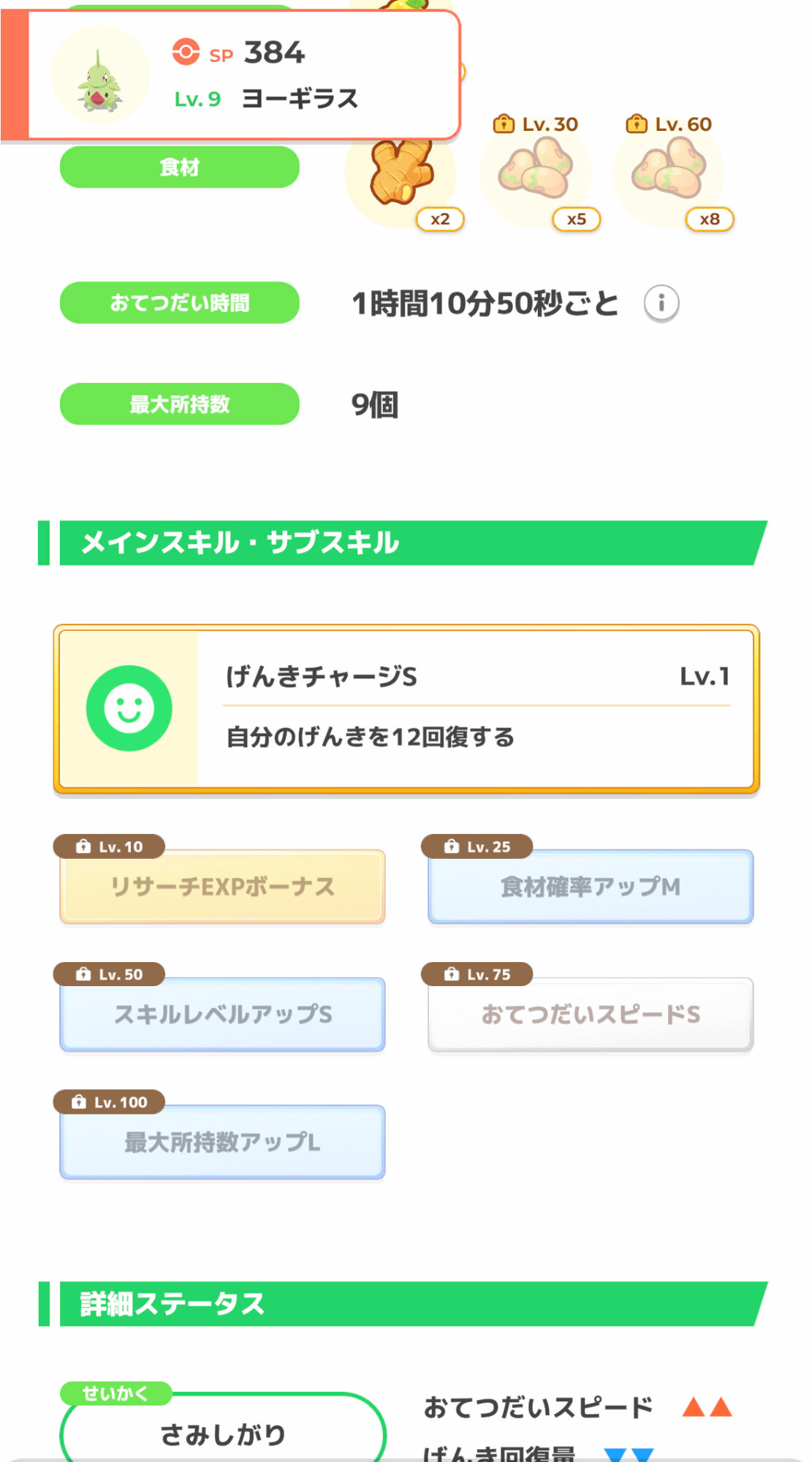This screenshot has width=812, height=1462.
Task: Tap the red Poké Ball SP icon
Action: pyautogui.click(x=186, y=53)
